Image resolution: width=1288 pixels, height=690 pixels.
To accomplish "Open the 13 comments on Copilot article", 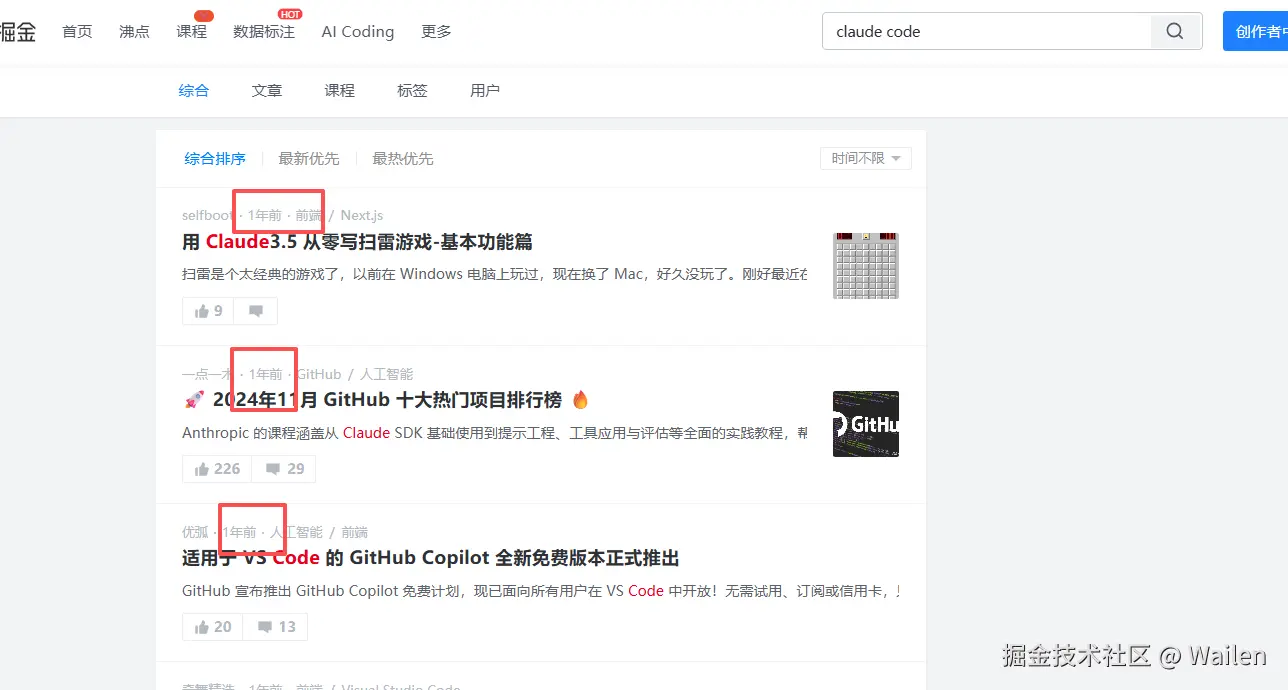I will [x=275, y=626].
